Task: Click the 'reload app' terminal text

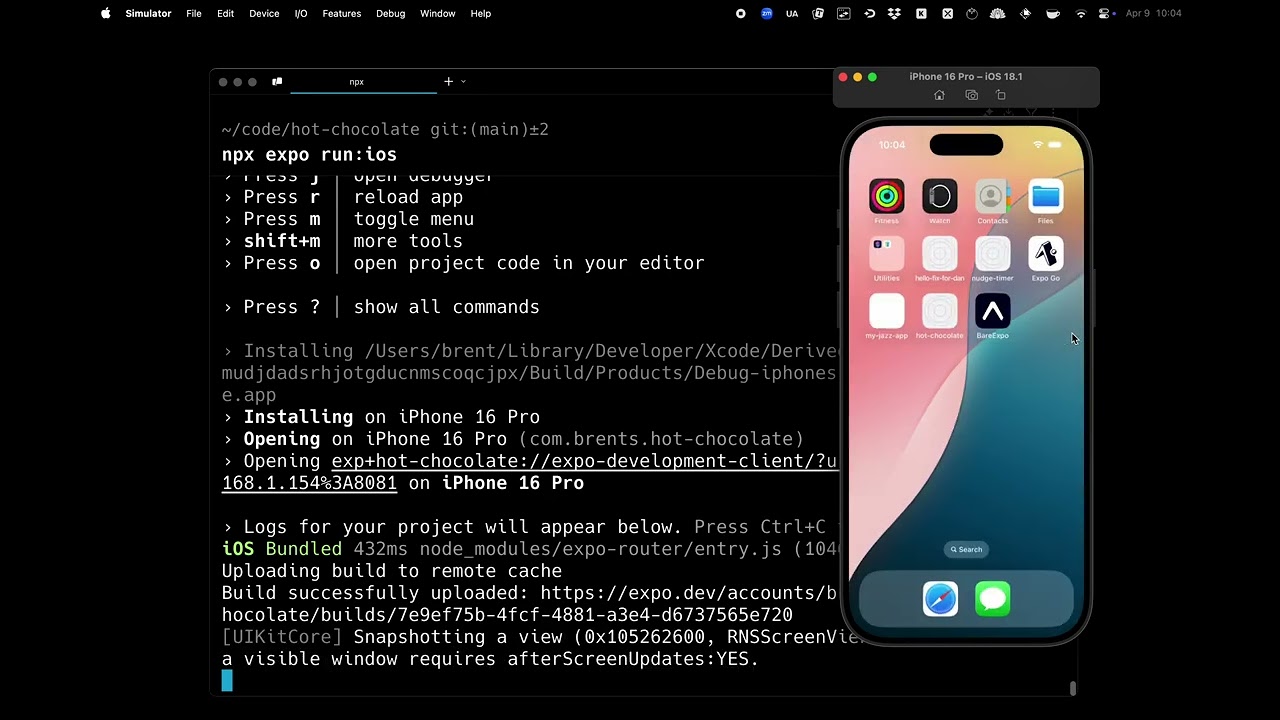Action: tap(408, 197)
